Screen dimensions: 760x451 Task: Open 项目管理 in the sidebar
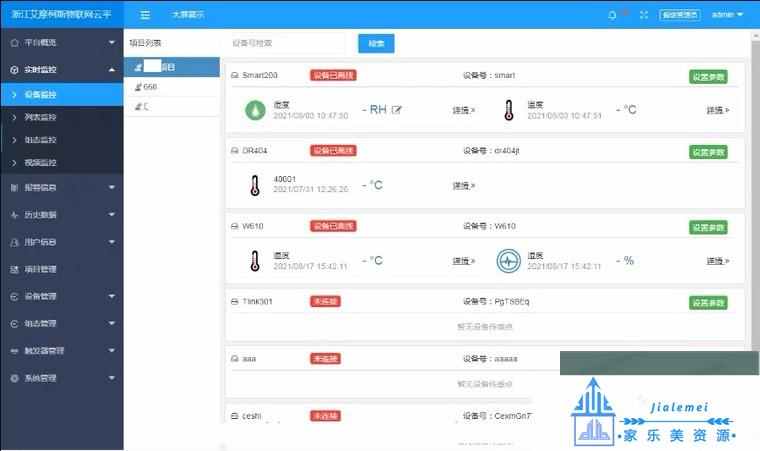[62, 269]
